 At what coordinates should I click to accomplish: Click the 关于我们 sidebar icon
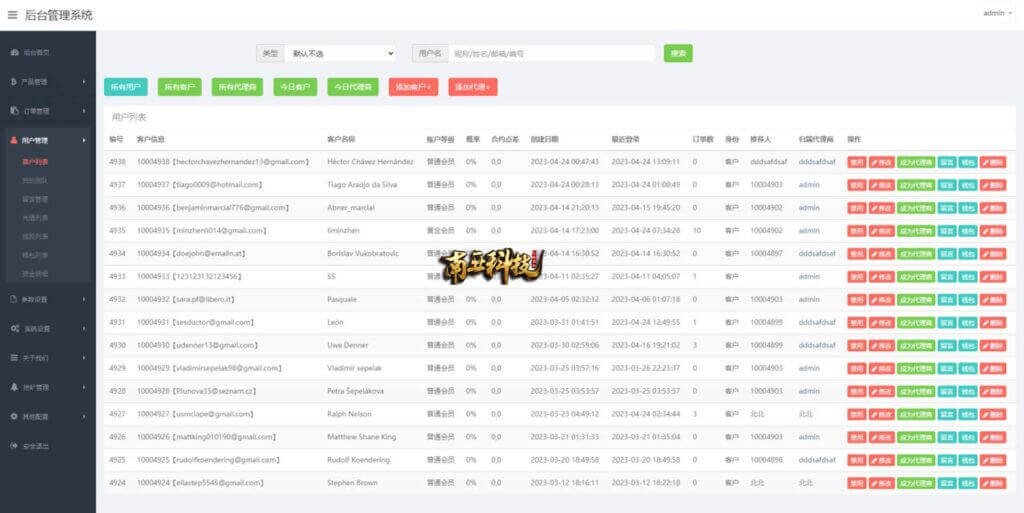(x=14, y=357)
